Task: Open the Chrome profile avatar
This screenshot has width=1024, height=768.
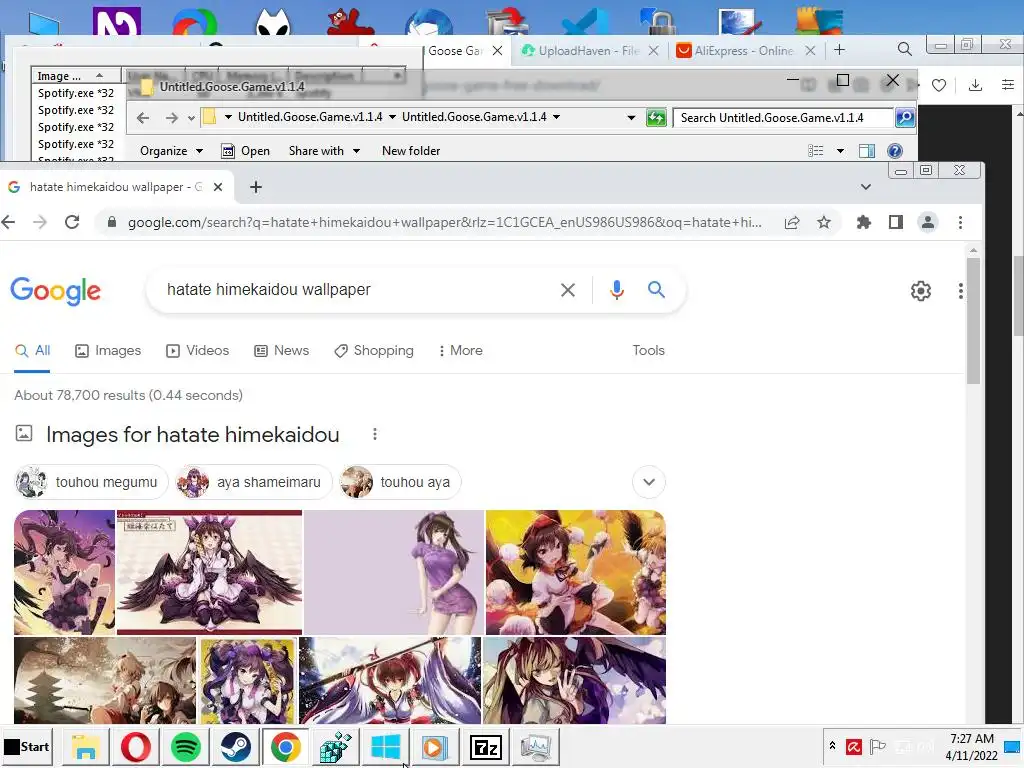Action: 927,223
